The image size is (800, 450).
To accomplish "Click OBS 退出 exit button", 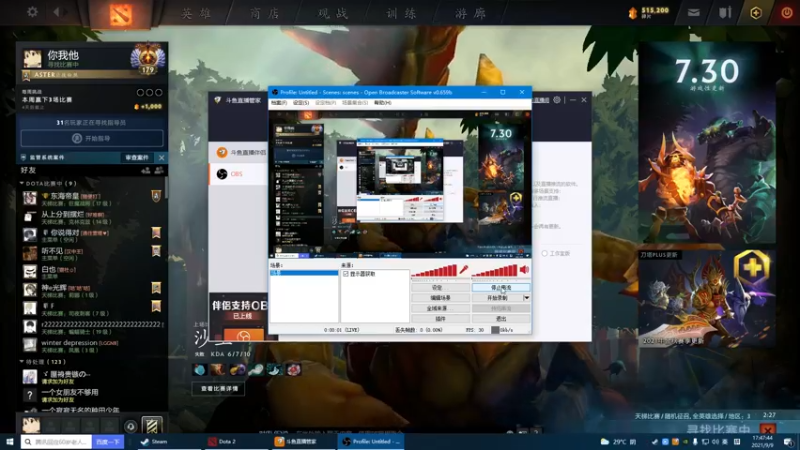I will [501, 318].
